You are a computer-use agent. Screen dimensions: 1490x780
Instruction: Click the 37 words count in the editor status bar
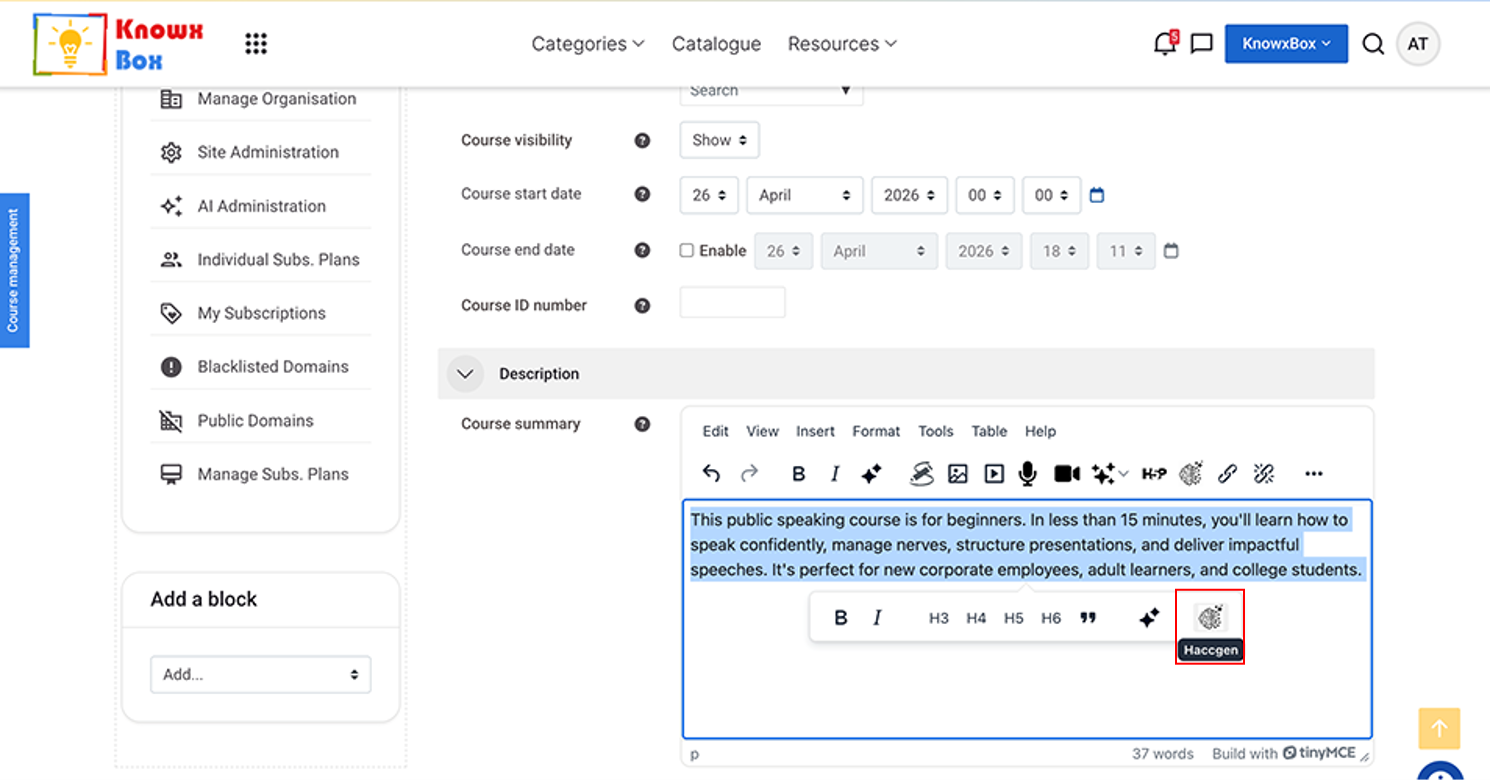(1163, 754)
